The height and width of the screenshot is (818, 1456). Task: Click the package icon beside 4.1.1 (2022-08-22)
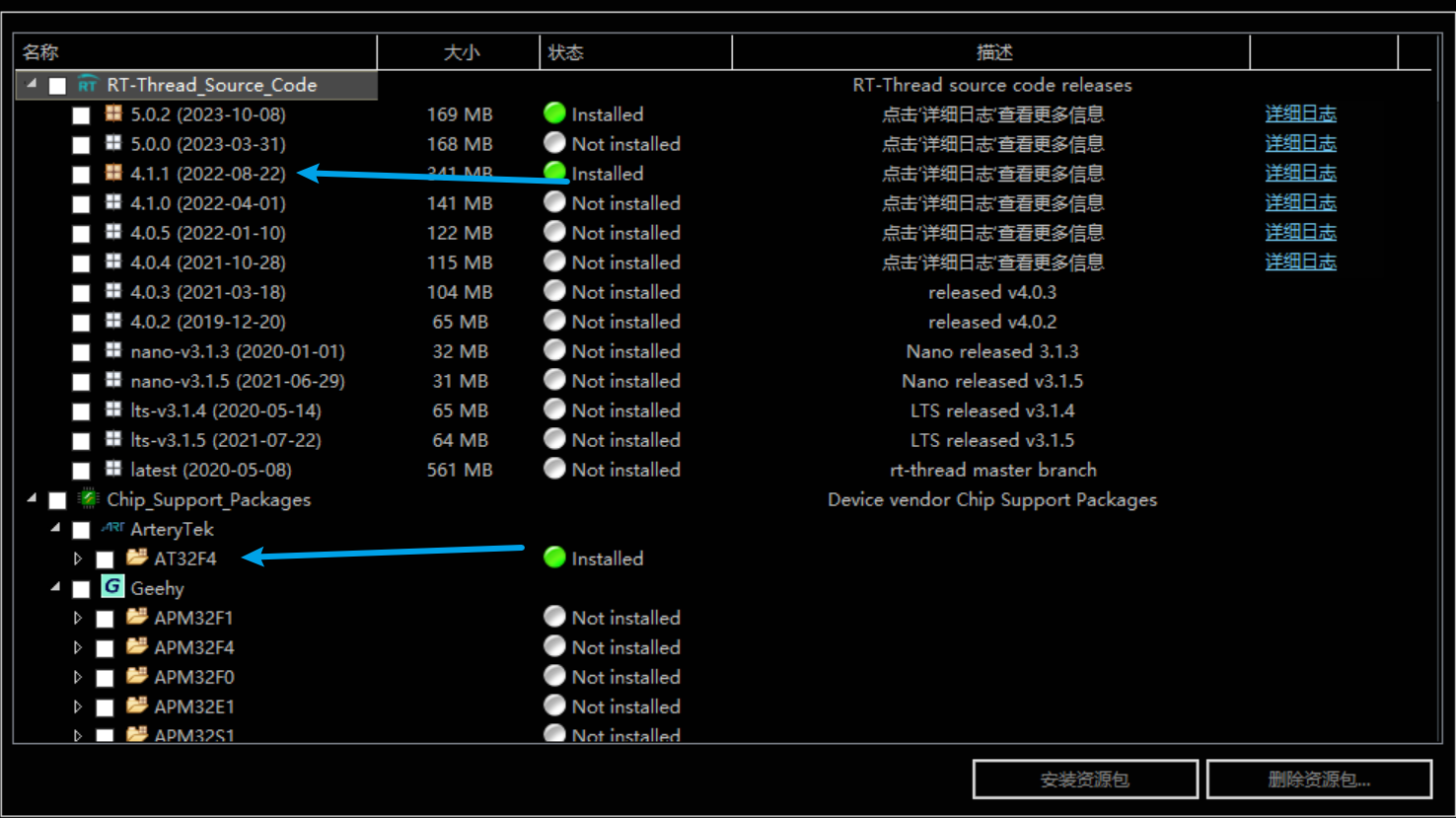coord(113,173)
